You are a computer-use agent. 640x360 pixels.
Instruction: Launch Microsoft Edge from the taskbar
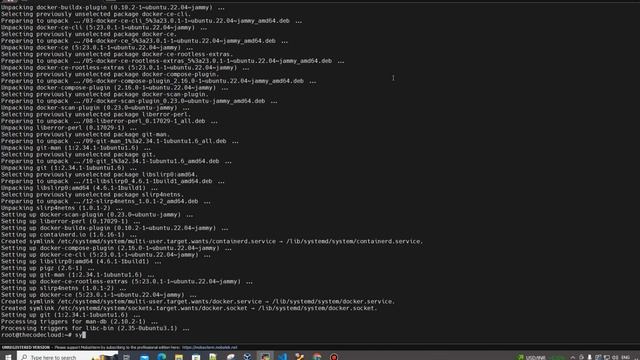pyautogui.click(x=162, y=357)
